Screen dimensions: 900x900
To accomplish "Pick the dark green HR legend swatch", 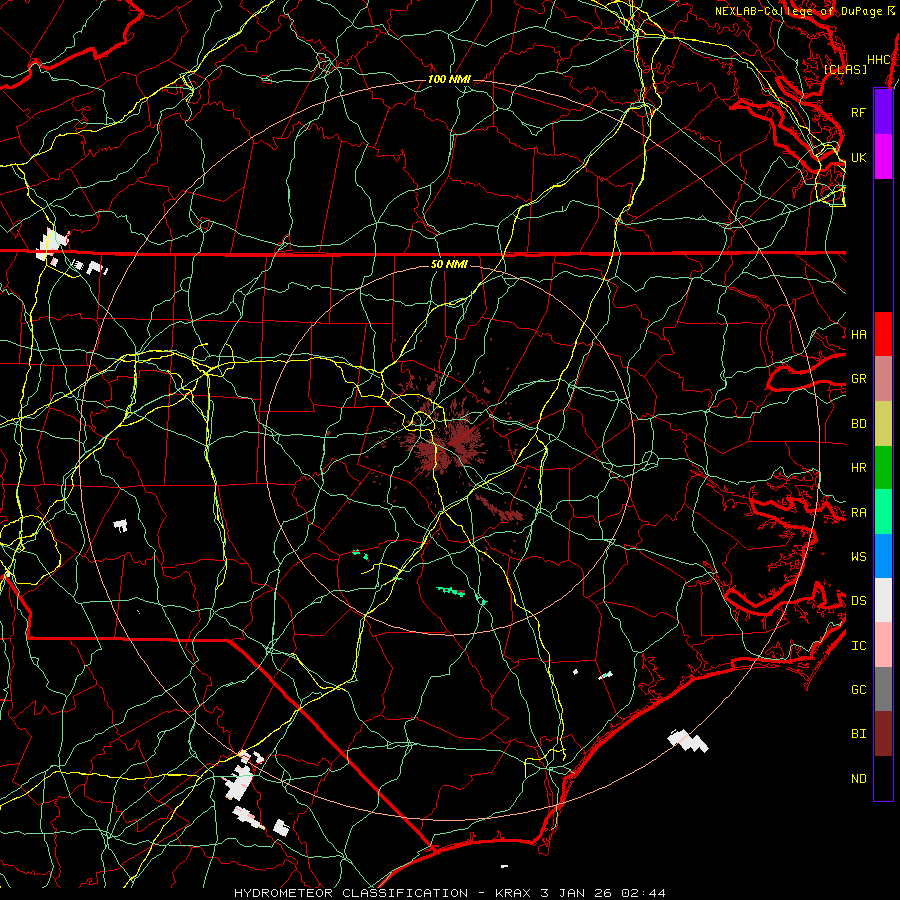I will coord(883,467).
